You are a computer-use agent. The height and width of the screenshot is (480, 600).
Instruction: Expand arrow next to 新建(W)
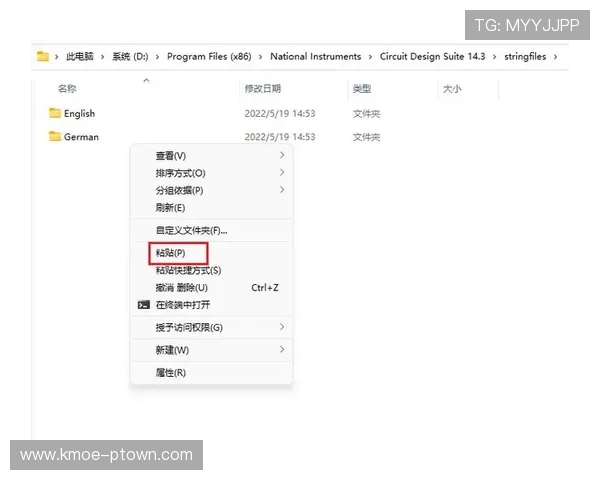[282, 349]
